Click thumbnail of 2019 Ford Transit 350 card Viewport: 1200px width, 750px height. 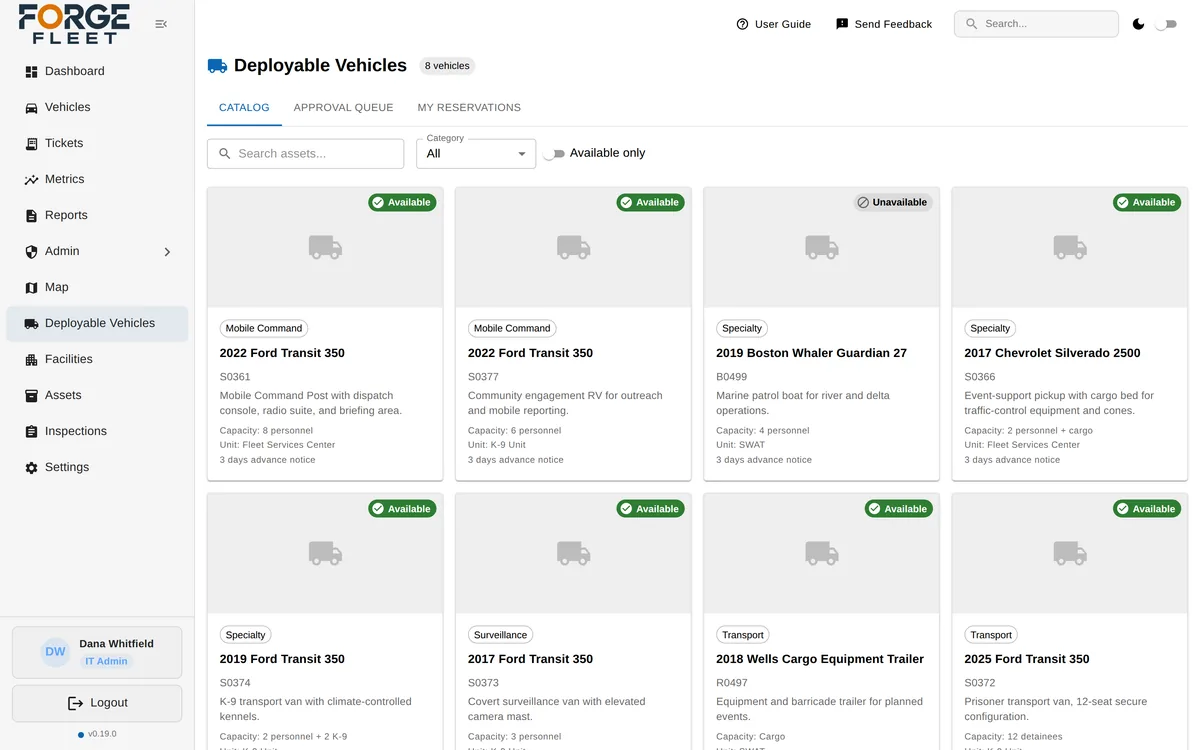(x=325, y=553)
